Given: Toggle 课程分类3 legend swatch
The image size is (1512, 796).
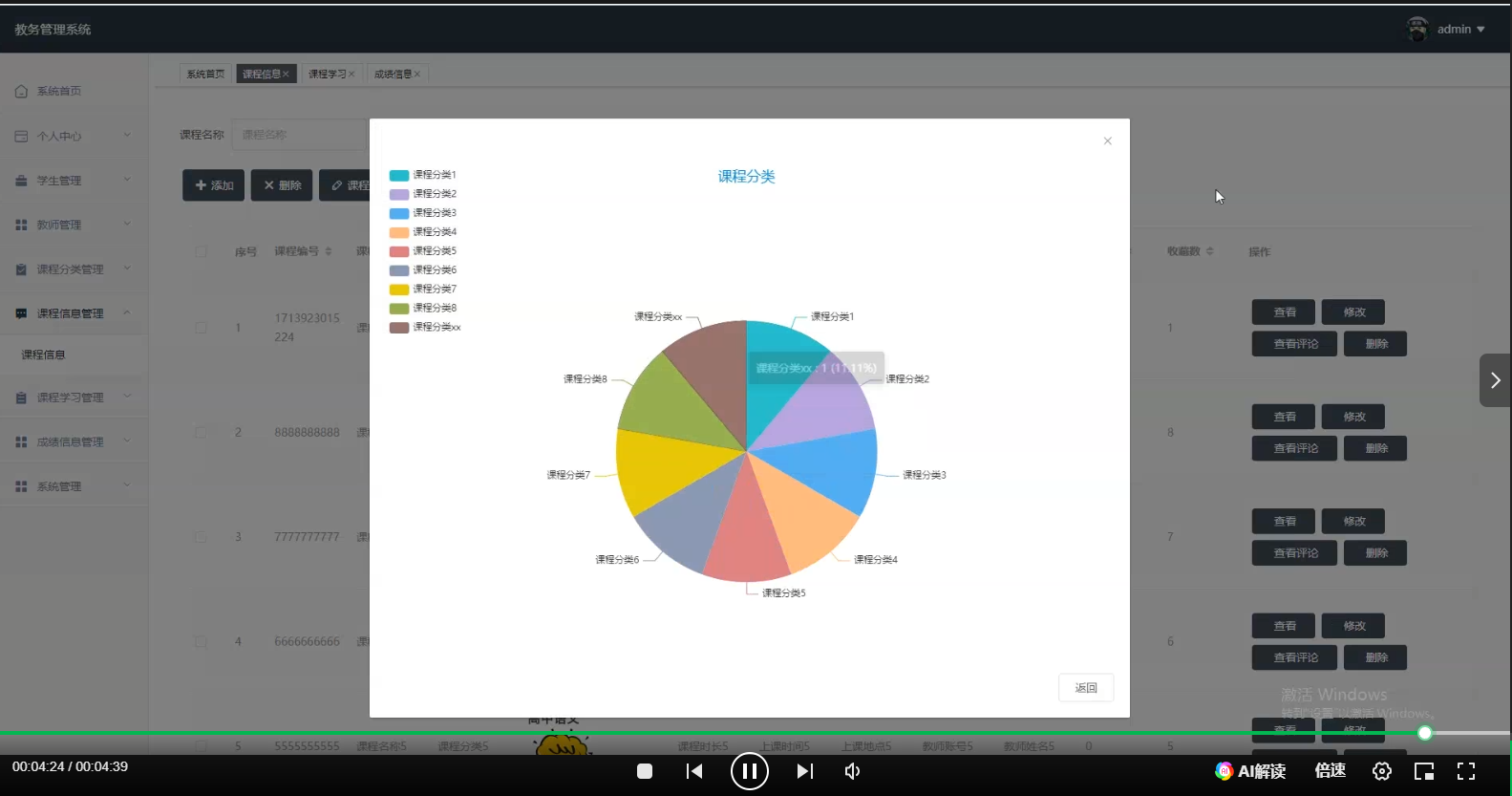Looking at the screenshot, I should click(x=399, y=213).
